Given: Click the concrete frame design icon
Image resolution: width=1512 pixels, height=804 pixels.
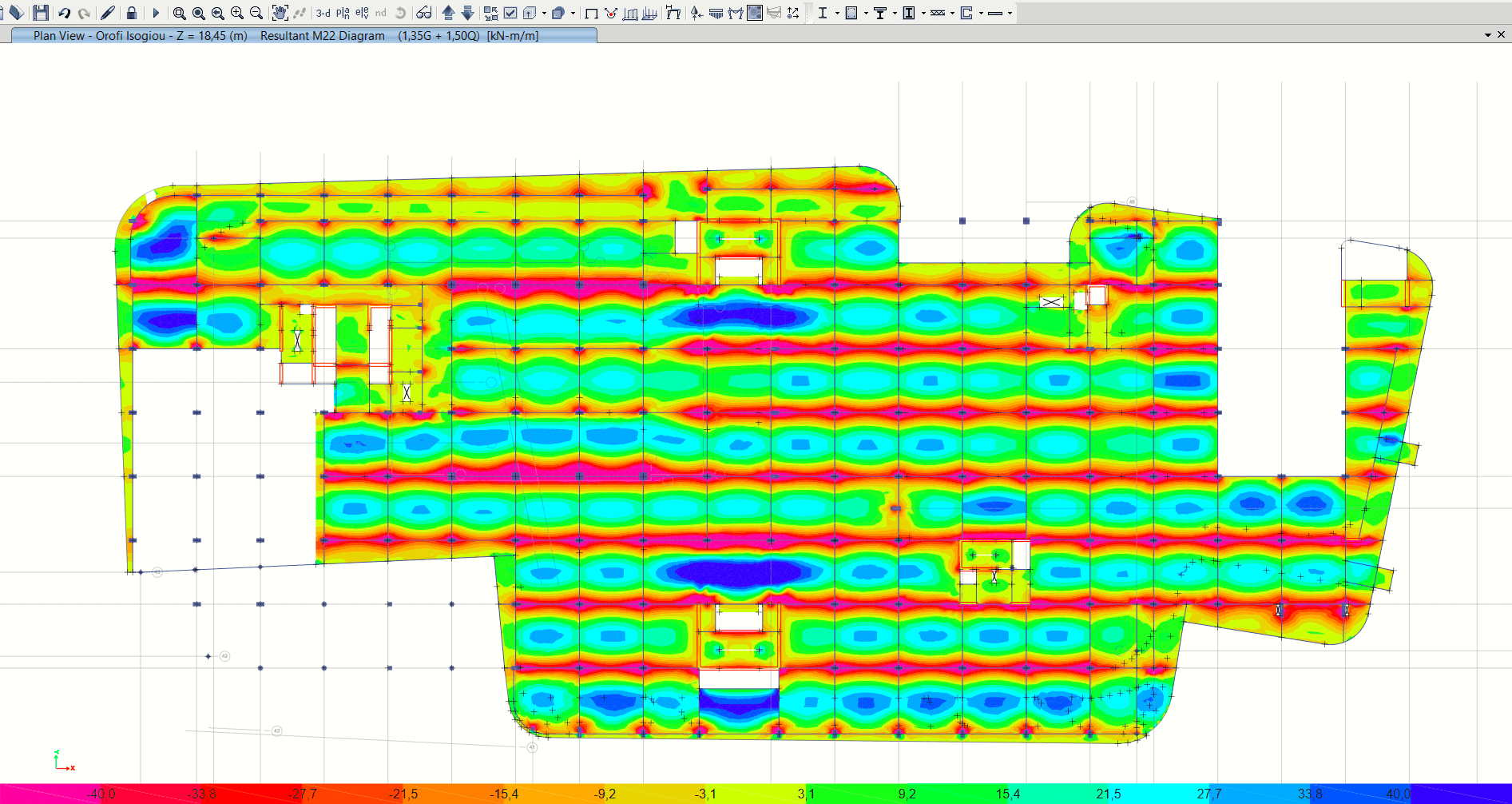Looking at the screenshot, I should (x=851, y=13).
